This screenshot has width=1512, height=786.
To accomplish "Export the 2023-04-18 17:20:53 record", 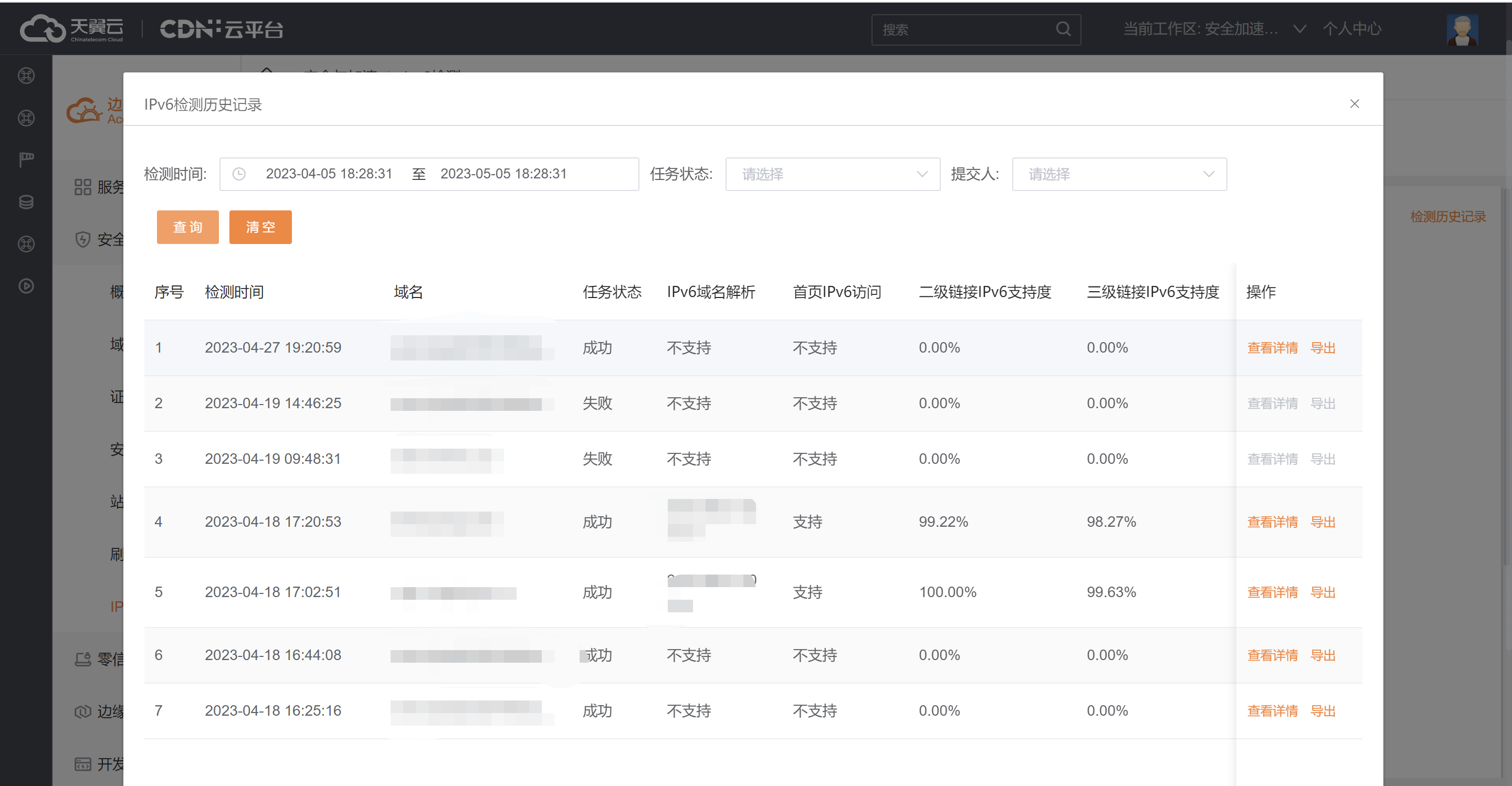I will [1322, 522].
